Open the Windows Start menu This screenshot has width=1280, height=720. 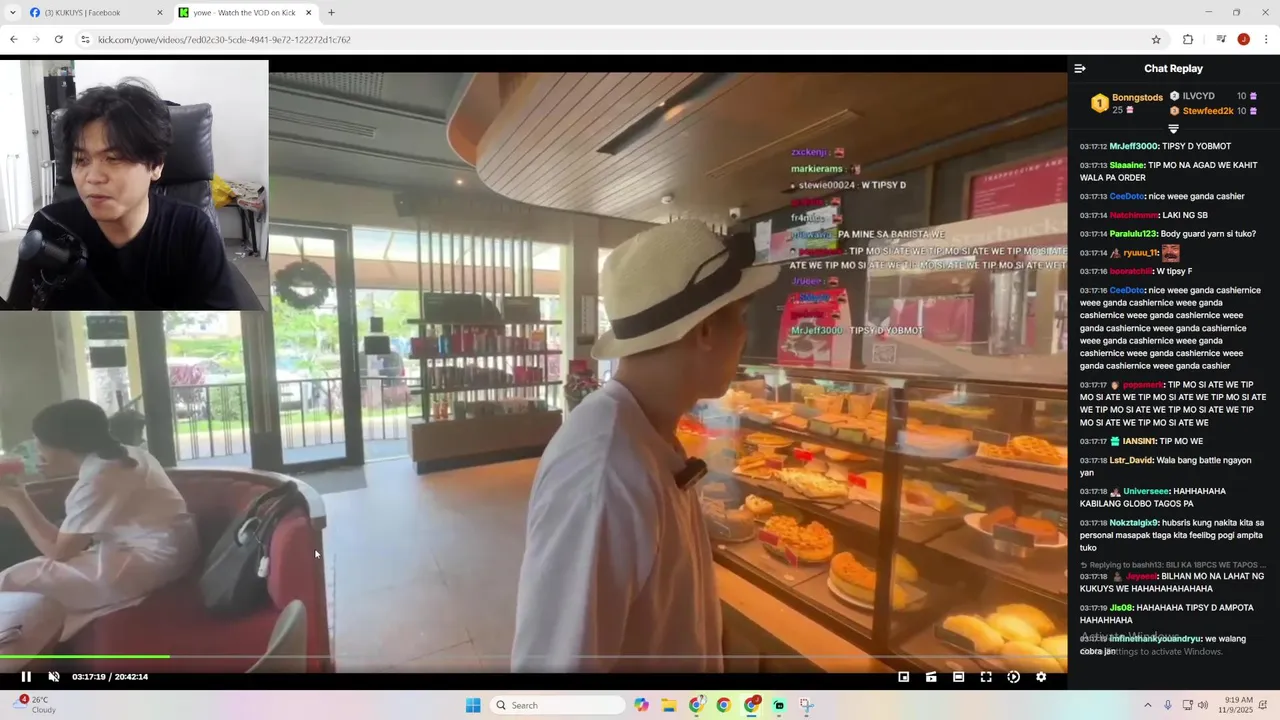pos(473,705)
